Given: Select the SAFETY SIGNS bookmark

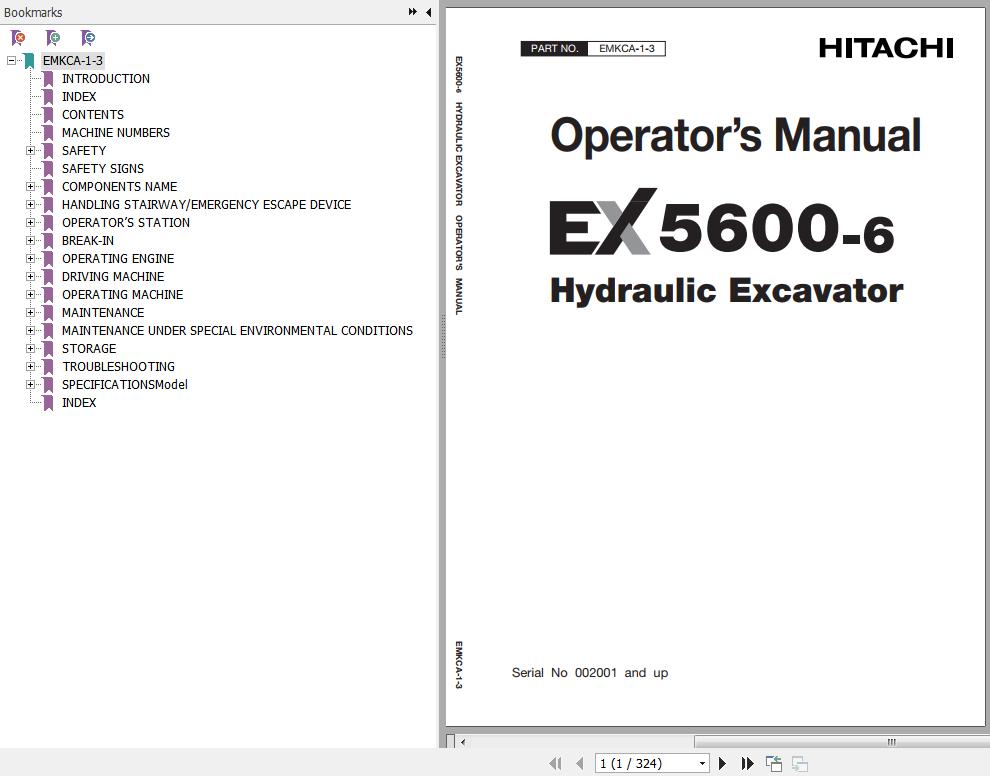Looking at the screenshot, I should click(x=102, y=169).
